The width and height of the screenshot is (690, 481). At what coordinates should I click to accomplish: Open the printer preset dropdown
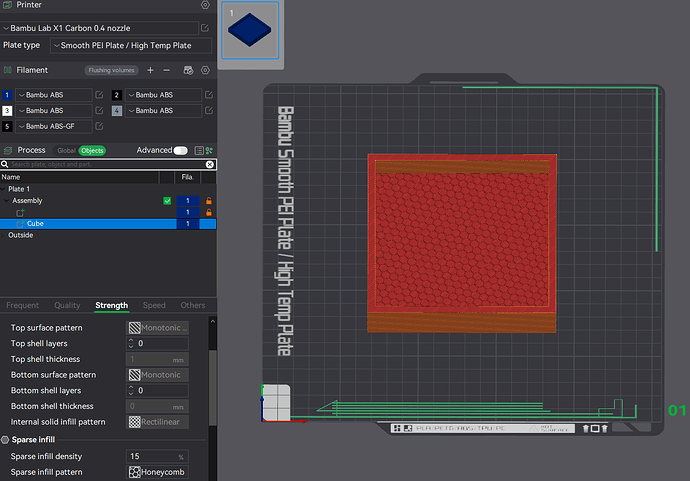tap(100, 28)
